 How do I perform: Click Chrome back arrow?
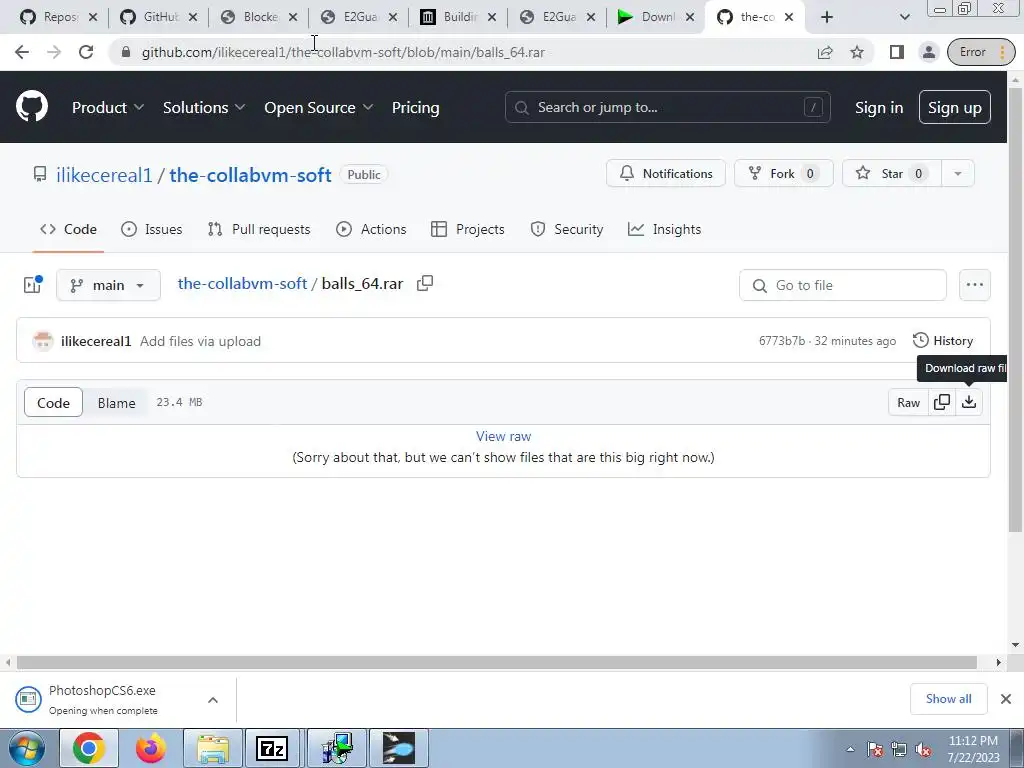(22, 52)
